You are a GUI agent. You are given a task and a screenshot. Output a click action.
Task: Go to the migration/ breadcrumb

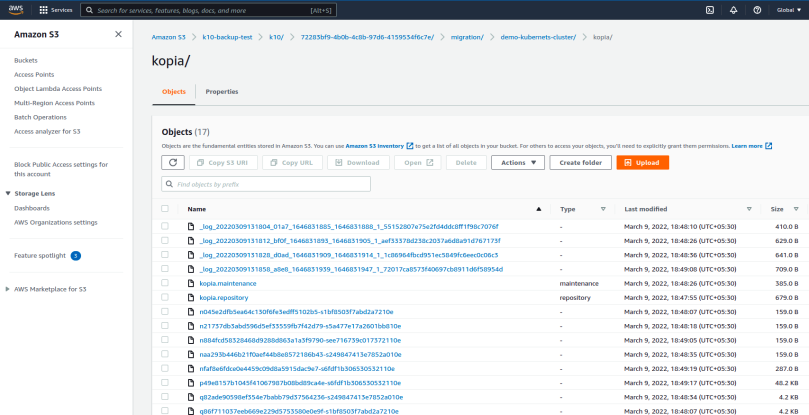(x=467, y=37)
